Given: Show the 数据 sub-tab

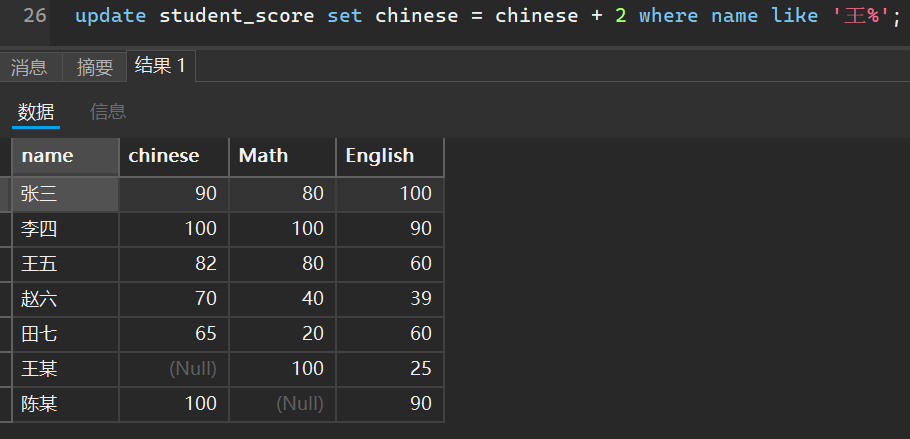Looking at the screenshot, I should pyautogui.click(x=36, y=111).
